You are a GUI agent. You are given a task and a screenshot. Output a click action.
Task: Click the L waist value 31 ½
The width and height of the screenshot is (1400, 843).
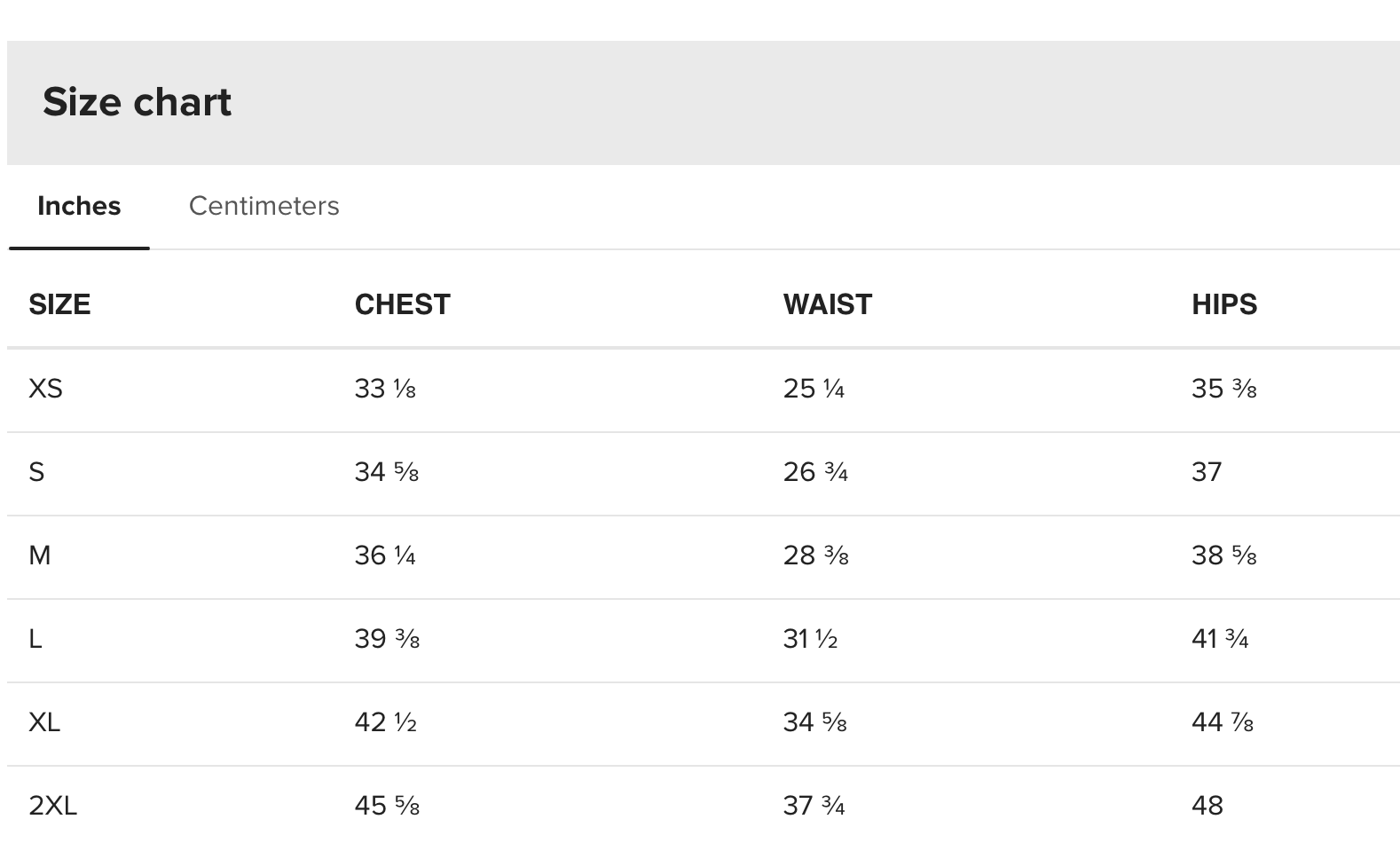pyautogui.click(x=810, y=639)
